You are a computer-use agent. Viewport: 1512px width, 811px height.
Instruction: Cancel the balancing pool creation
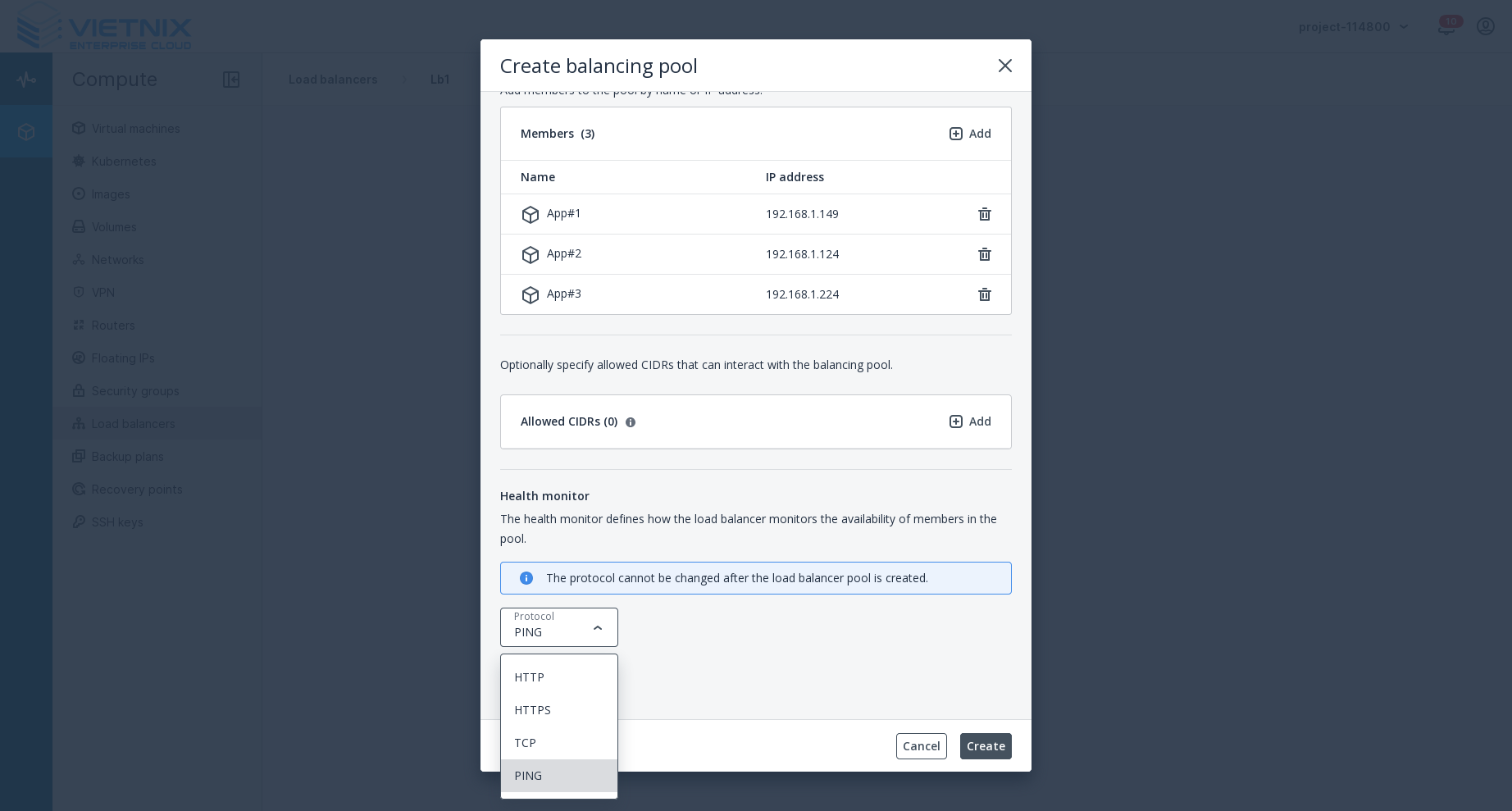921,746
